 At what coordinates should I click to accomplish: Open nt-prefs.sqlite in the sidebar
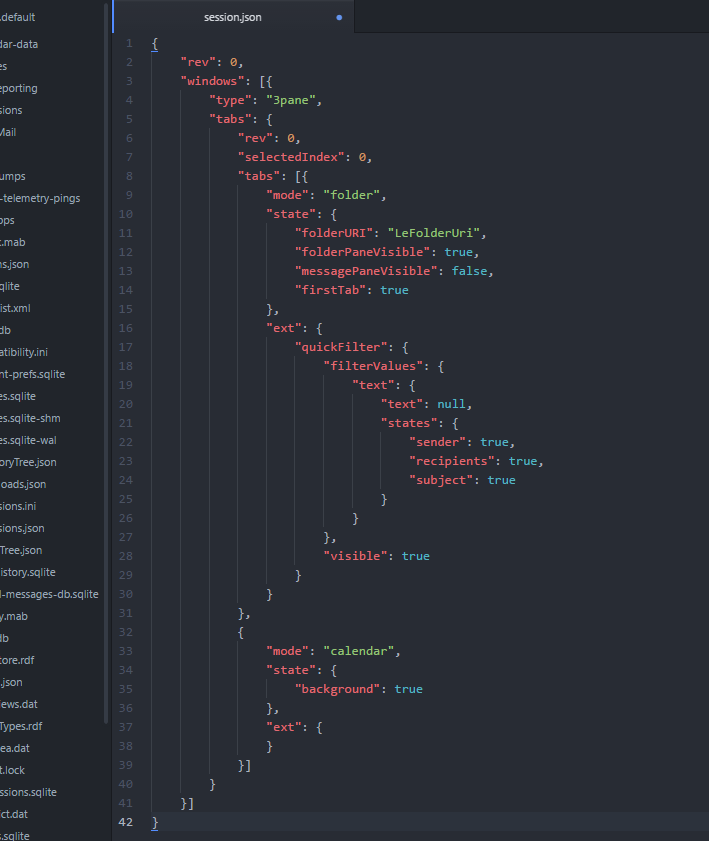tap(32, 374)
